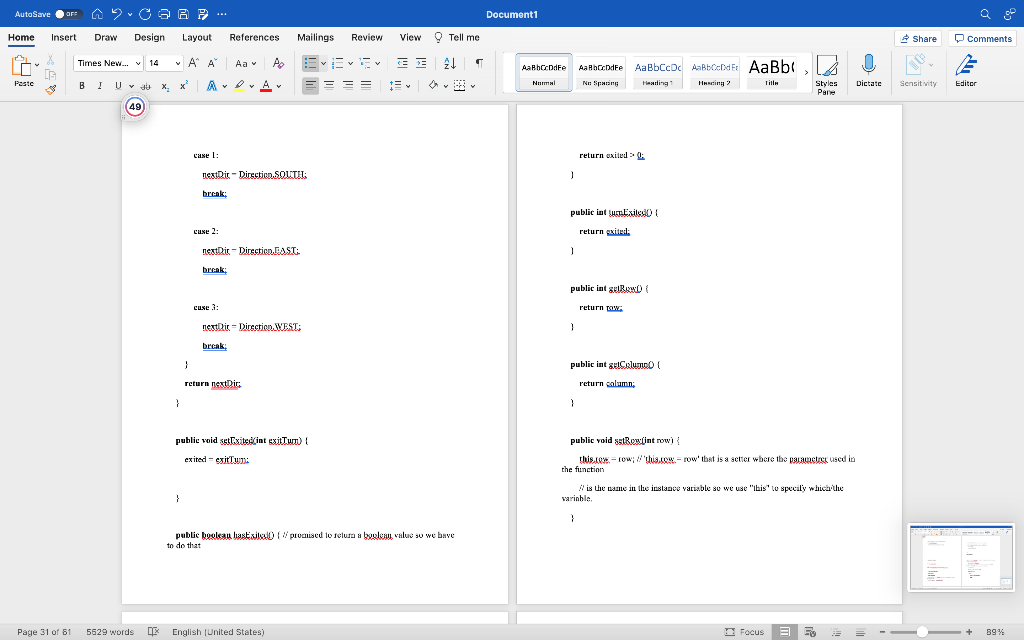Sort the selected text
1024x640 pixels.
[x=450, y=63]
